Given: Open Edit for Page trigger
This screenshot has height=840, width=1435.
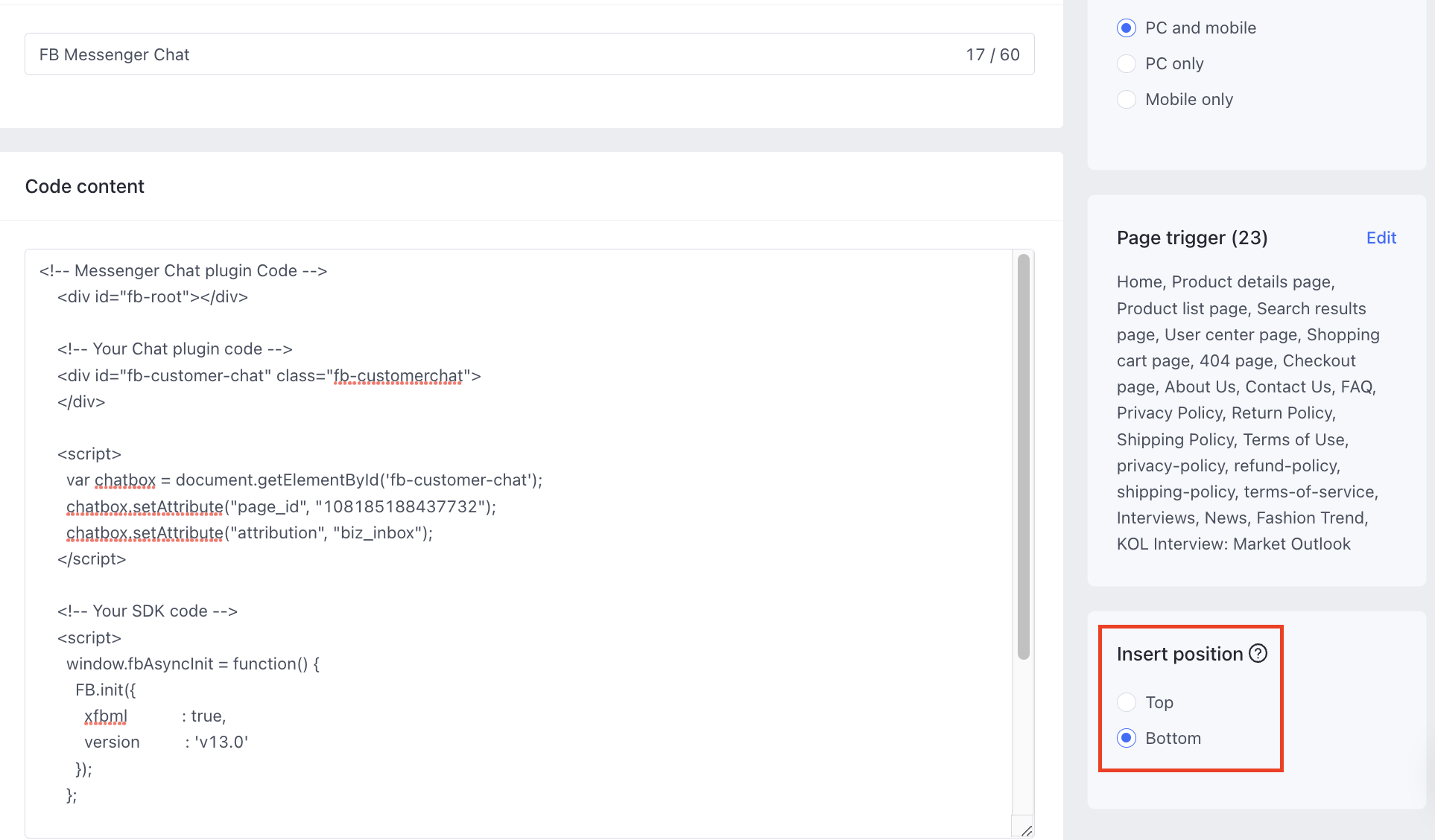Looking at the screenshot, I should point(1381,238).
